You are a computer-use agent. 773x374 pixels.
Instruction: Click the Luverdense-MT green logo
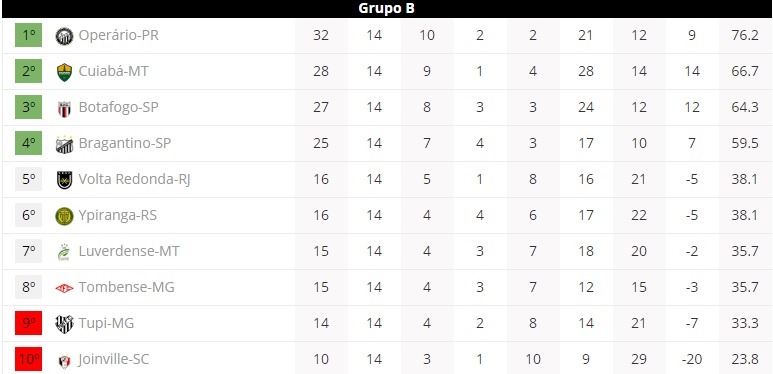tap(64, 252)
